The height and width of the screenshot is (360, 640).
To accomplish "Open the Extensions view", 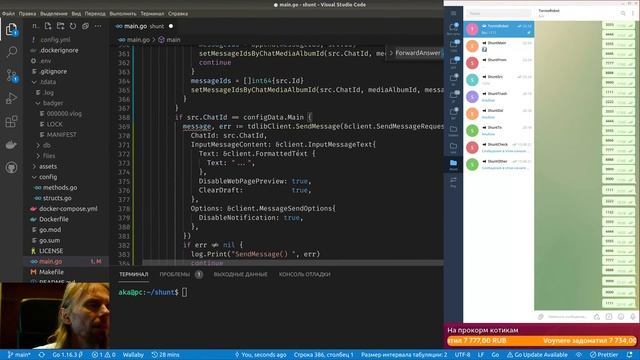I will point(11,121).
